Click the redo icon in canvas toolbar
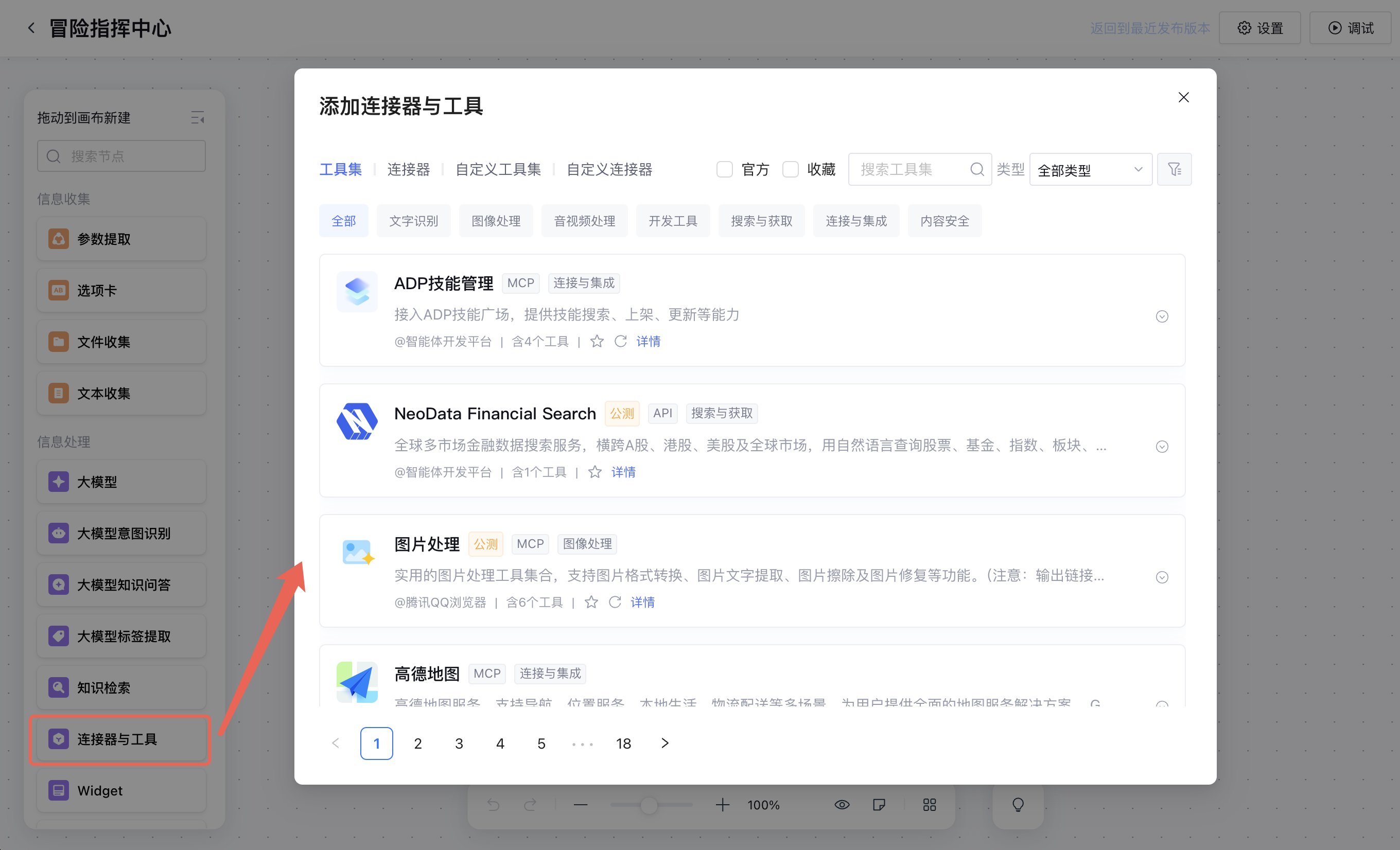The width and height of the screenshot is (1400, 850). [x=530, y=805]
